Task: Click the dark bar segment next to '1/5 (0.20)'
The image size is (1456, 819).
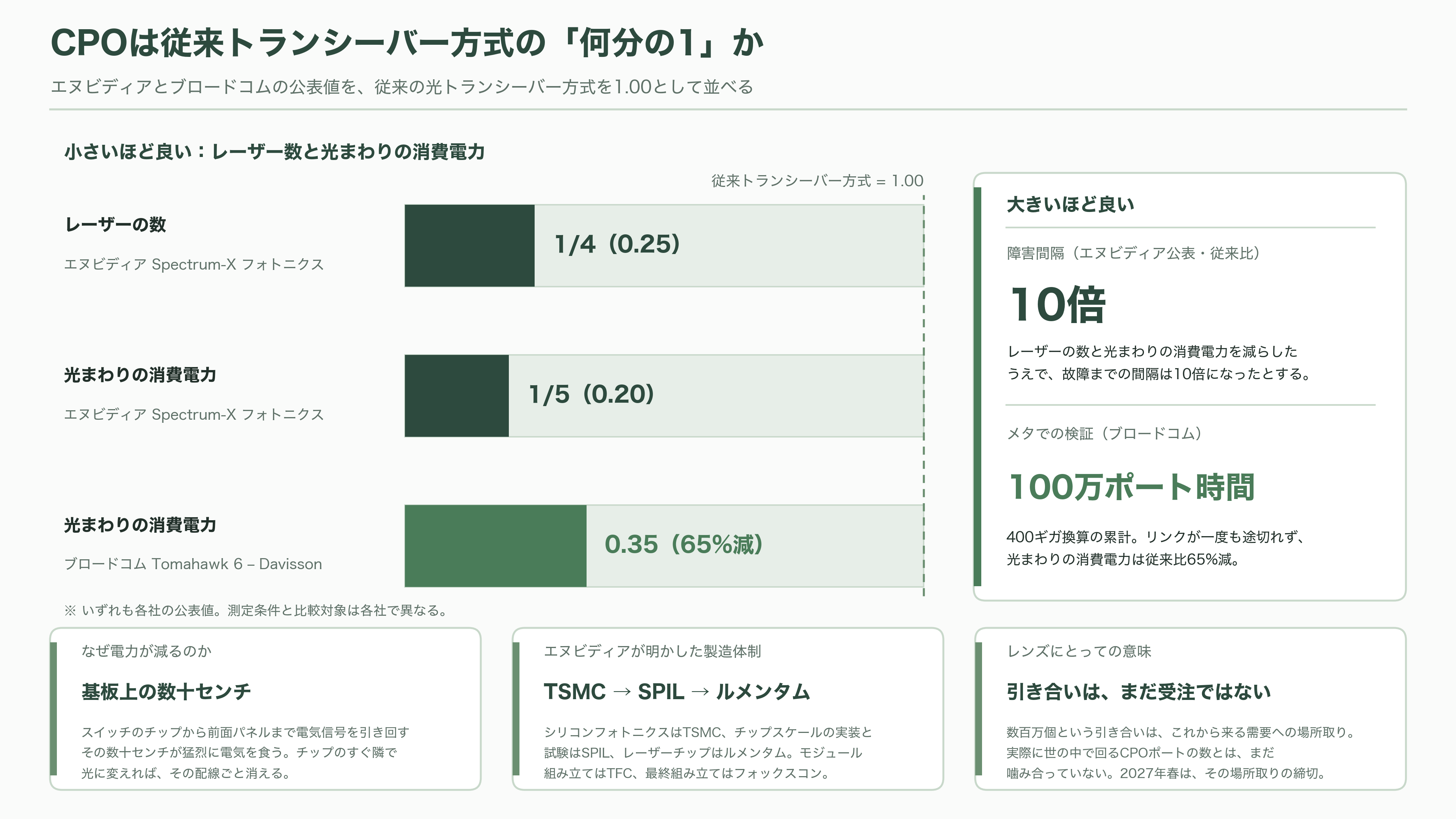Action: pyautogui.click(x=457, y=395)
